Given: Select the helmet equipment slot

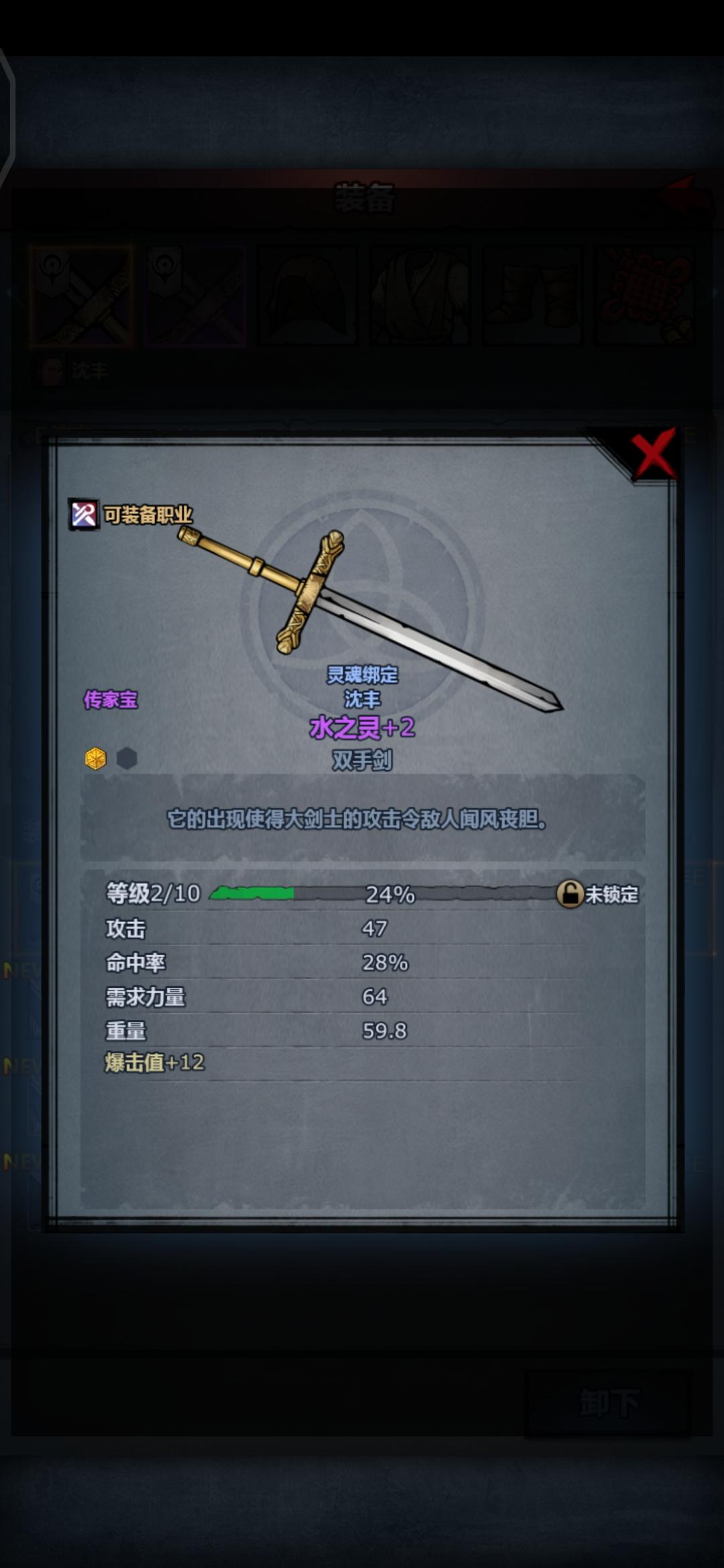Looking at the screenshot, I should (x=308, y=296).
